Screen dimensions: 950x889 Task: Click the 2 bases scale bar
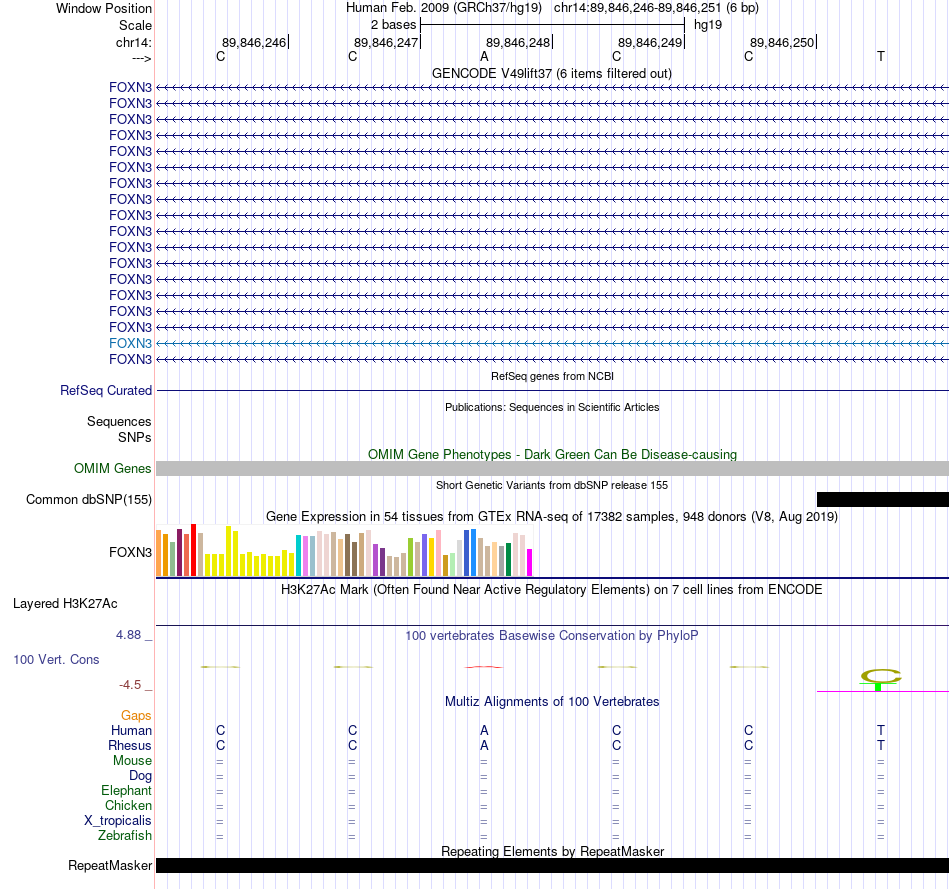pos(552,25)
